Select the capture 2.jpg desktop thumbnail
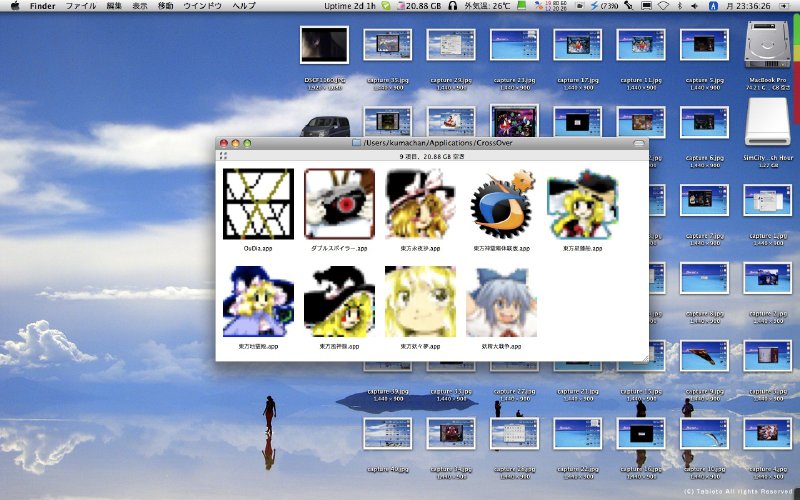 coord(767,278)
